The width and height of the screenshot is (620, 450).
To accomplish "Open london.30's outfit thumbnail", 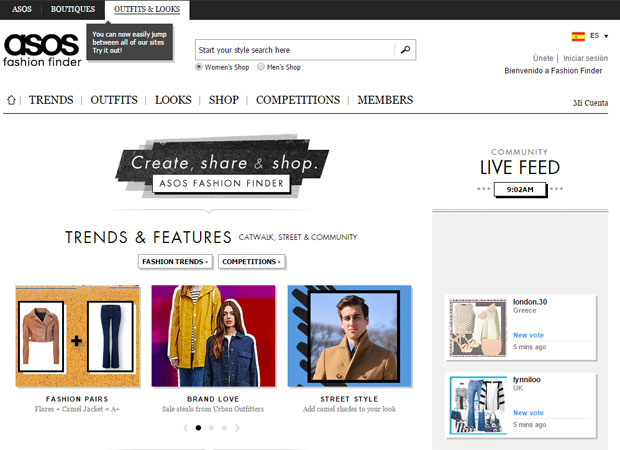I will pos(478,328).
